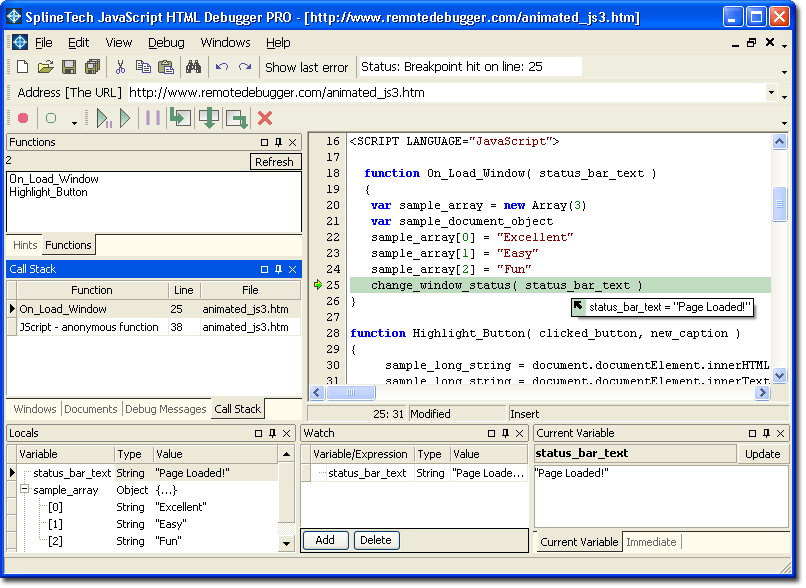Click the Add watch button
The width and height of the screenshot is (806, 588).
(325, 540)
